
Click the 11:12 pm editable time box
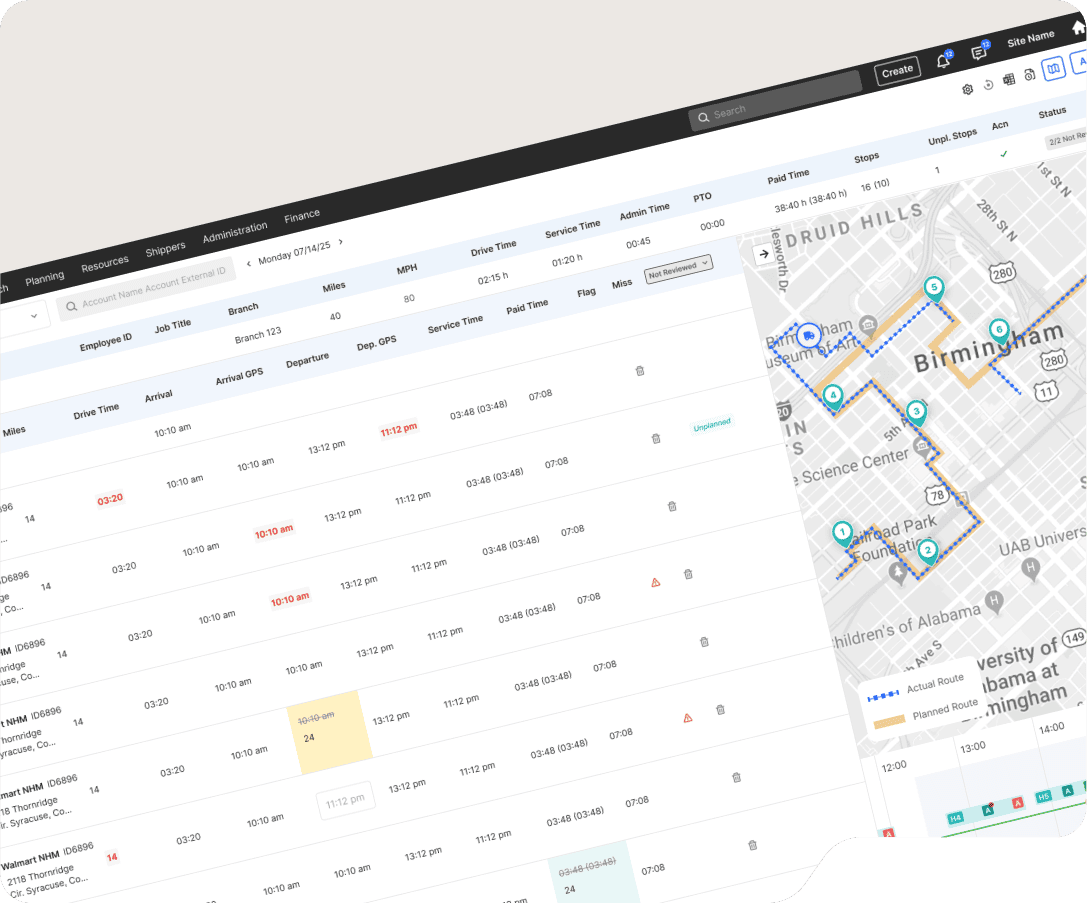[345, 800]
